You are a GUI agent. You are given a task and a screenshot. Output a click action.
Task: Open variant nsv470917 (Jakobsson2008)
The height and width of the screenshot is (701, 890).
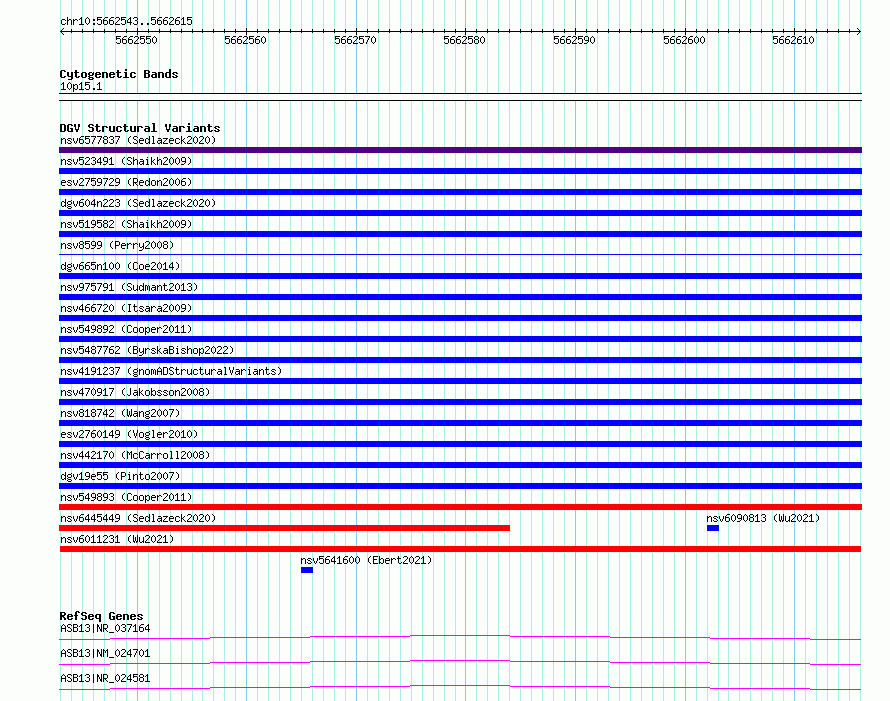[135, 392]
